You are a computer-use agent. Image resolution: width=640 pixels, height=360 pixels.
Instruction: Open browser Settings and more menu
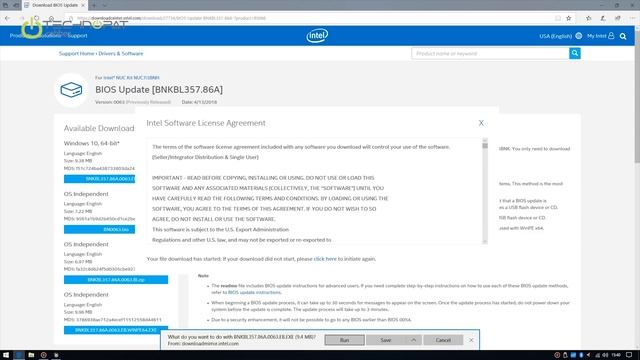point(632,18)
